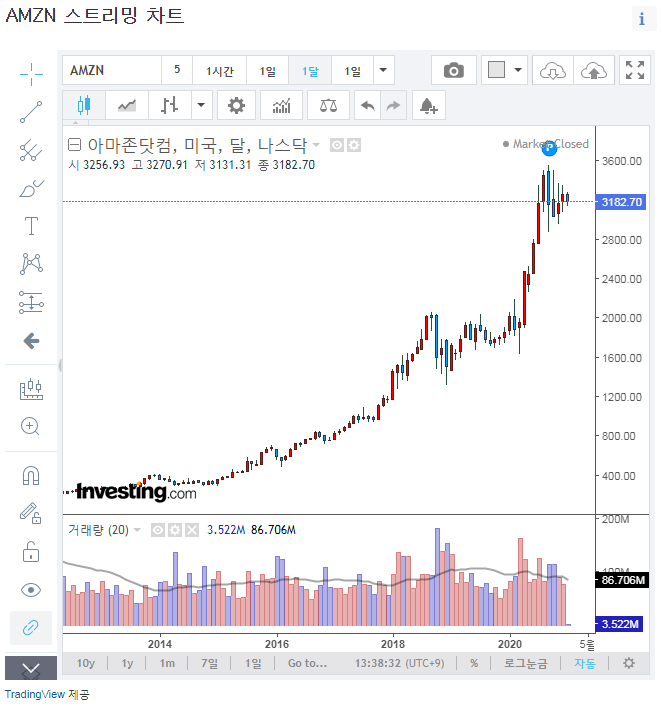Open the gray layout square selector
The image size is (663, 710).
[x=496, y=70]
